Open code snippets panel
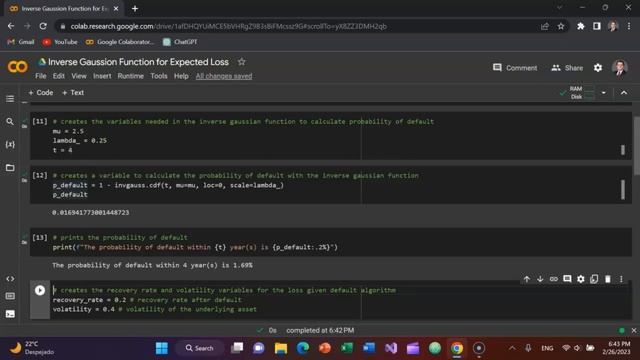Image resolution: width=640 pixels, height=360 pixels. [x=10, y=279]
